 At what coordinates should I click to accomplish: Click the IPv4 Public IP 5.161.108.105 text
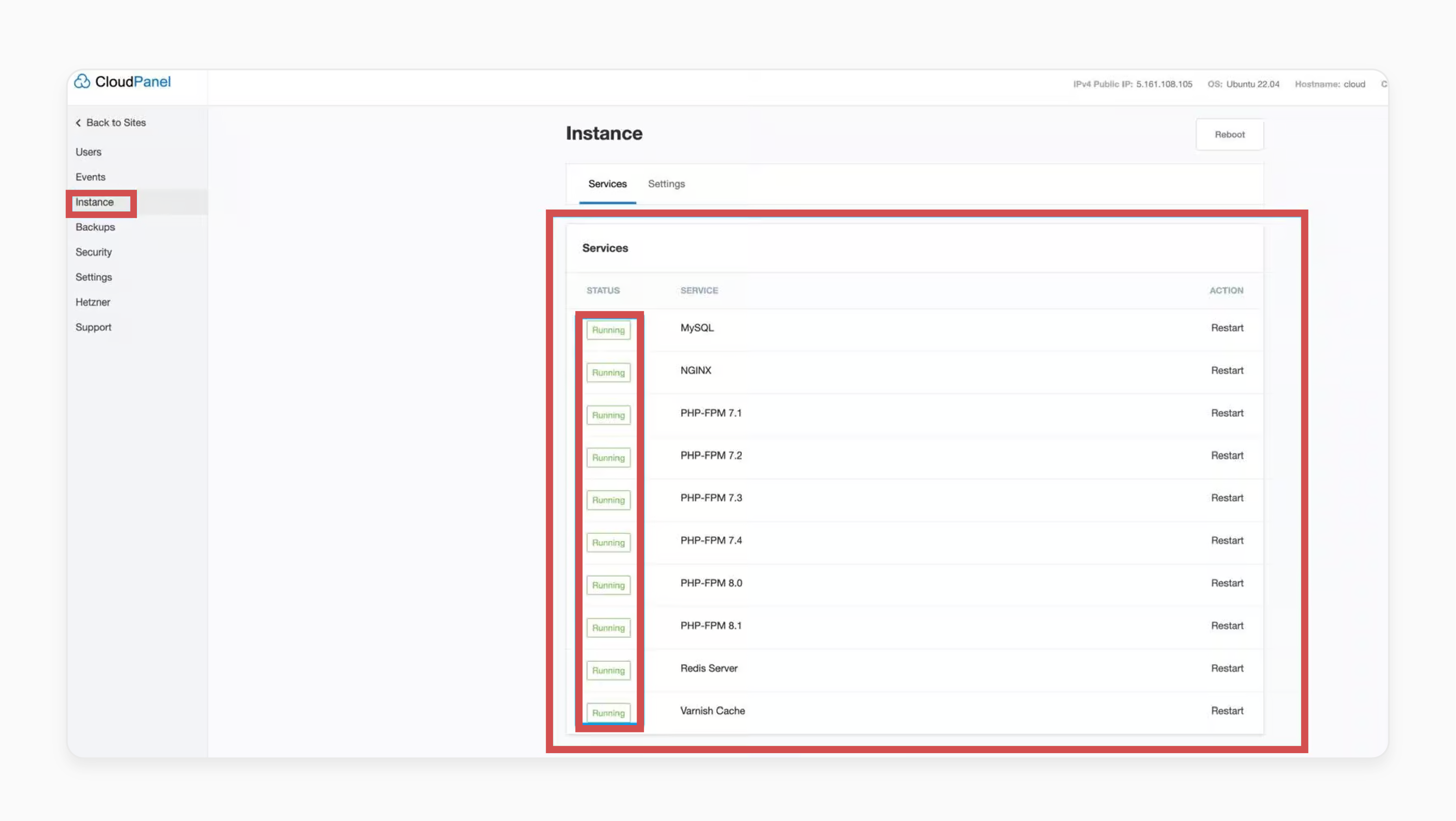[1133, 84]
